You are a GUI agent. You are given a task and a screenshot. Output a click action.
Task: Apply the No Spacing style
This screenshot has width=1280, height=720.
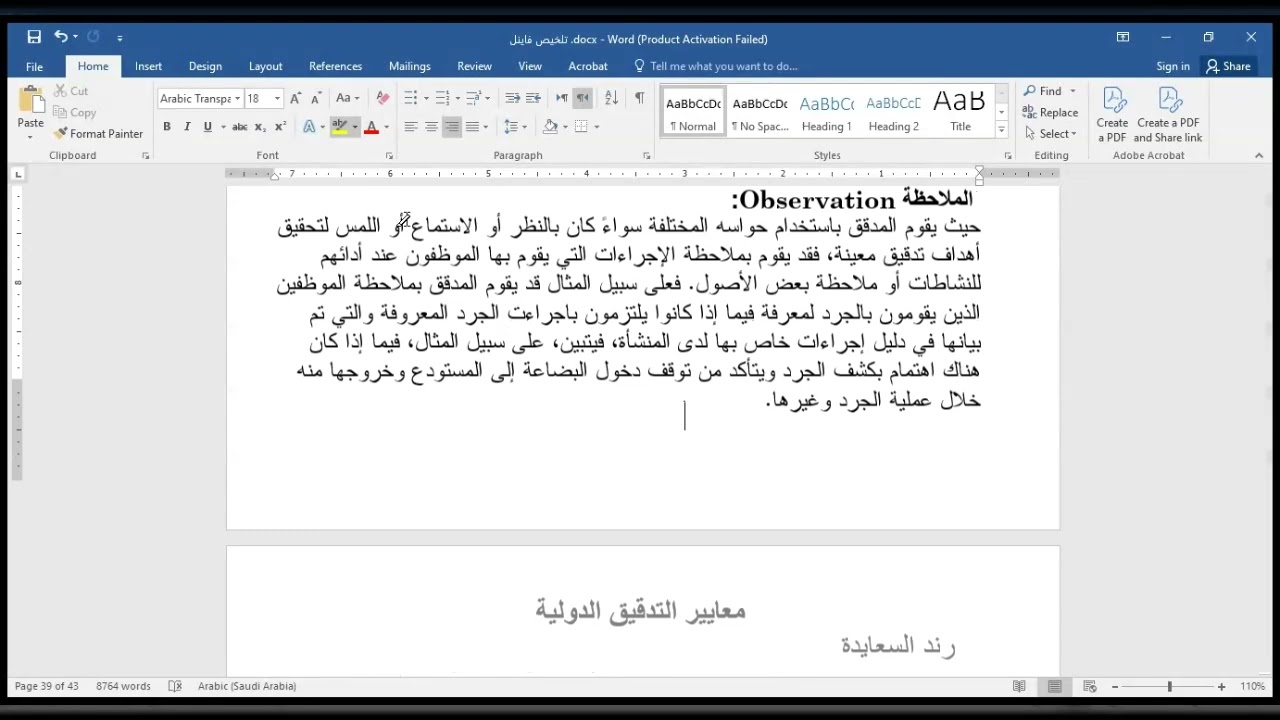pos(759,111)
